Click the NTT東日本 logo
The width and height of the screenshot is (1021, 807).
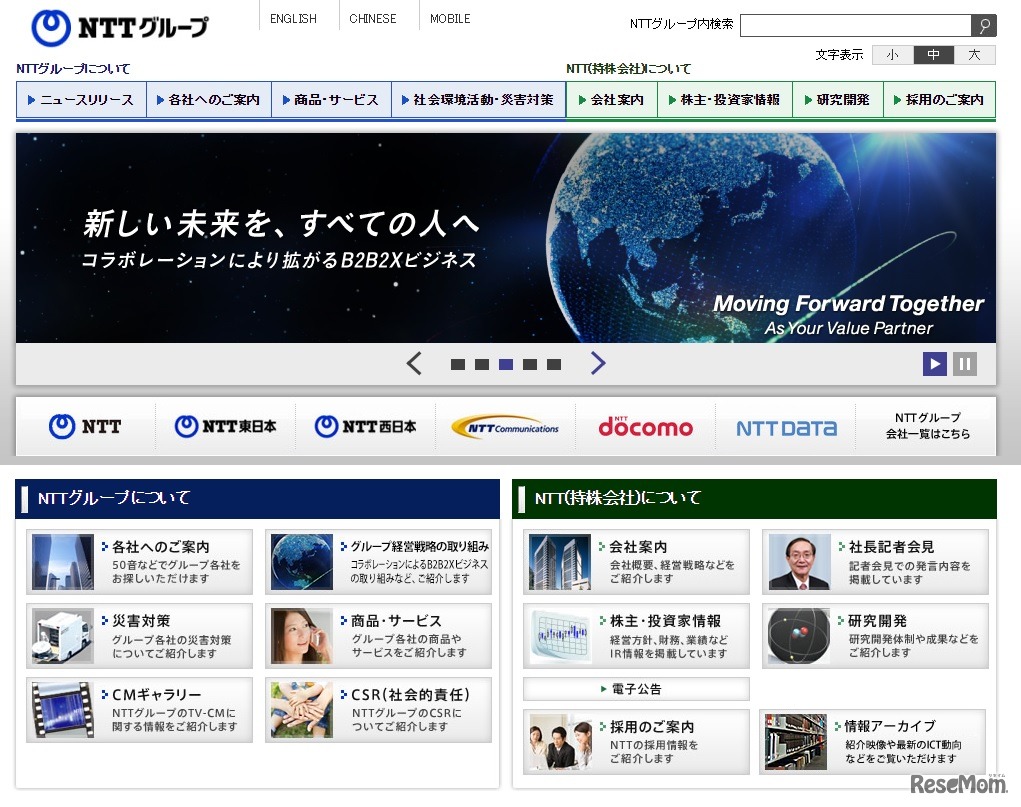(x=226, y=426)
